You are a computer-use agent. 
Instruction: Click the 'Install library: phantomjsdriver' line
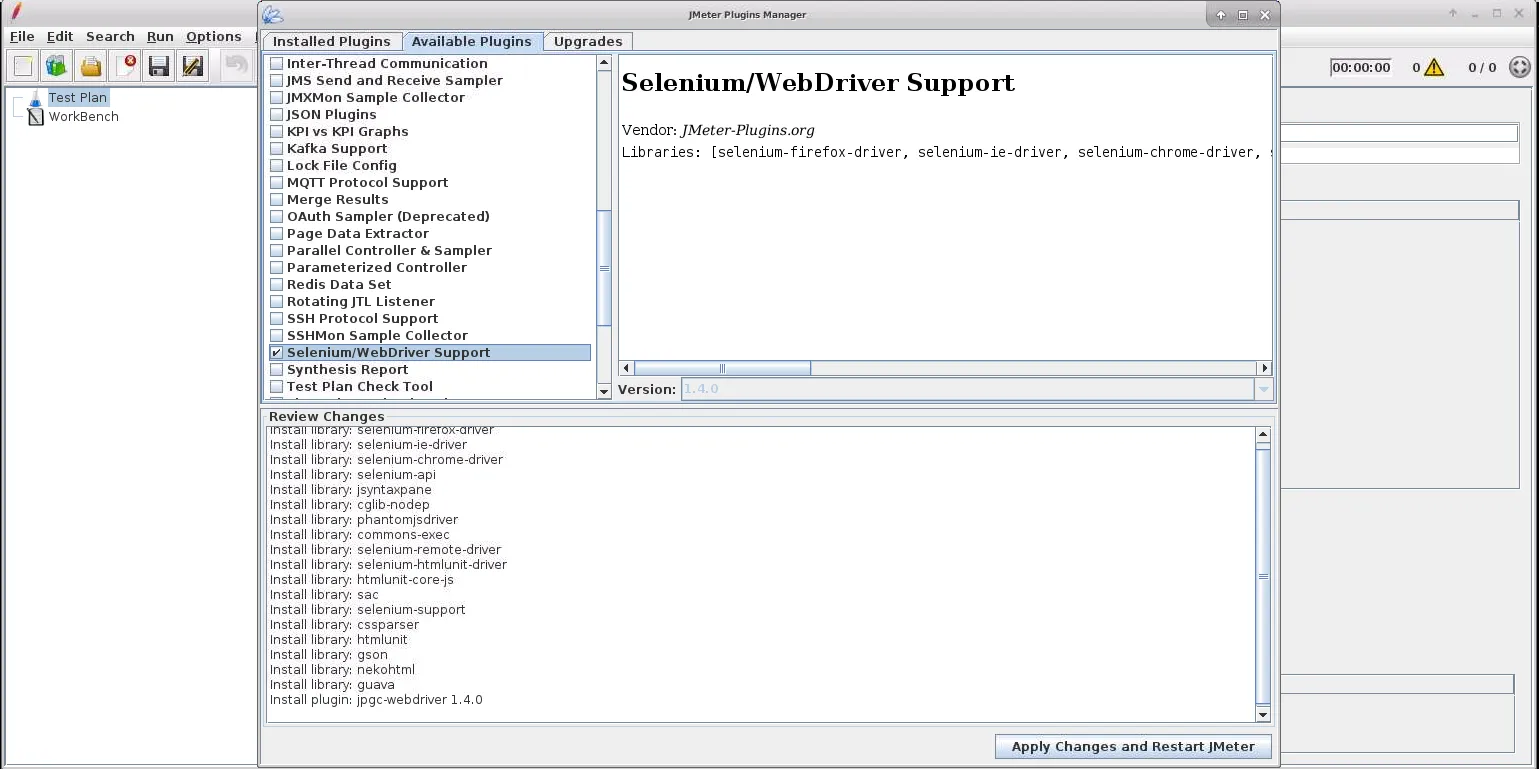point(364,520)
